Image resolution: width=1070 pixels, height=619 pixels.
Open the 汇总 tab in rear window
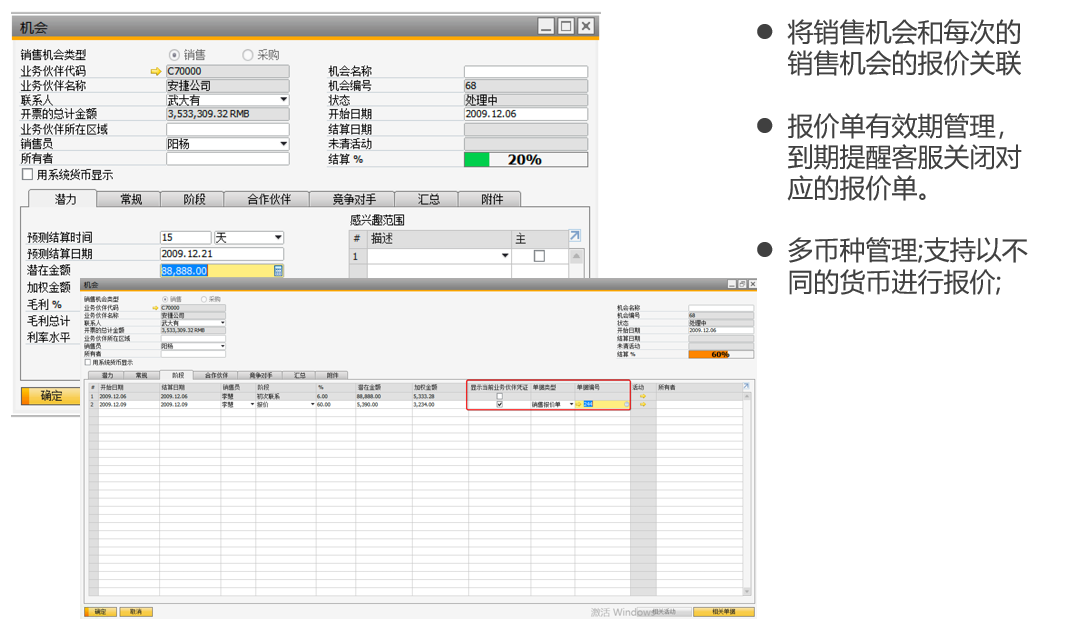click(428, 199)
